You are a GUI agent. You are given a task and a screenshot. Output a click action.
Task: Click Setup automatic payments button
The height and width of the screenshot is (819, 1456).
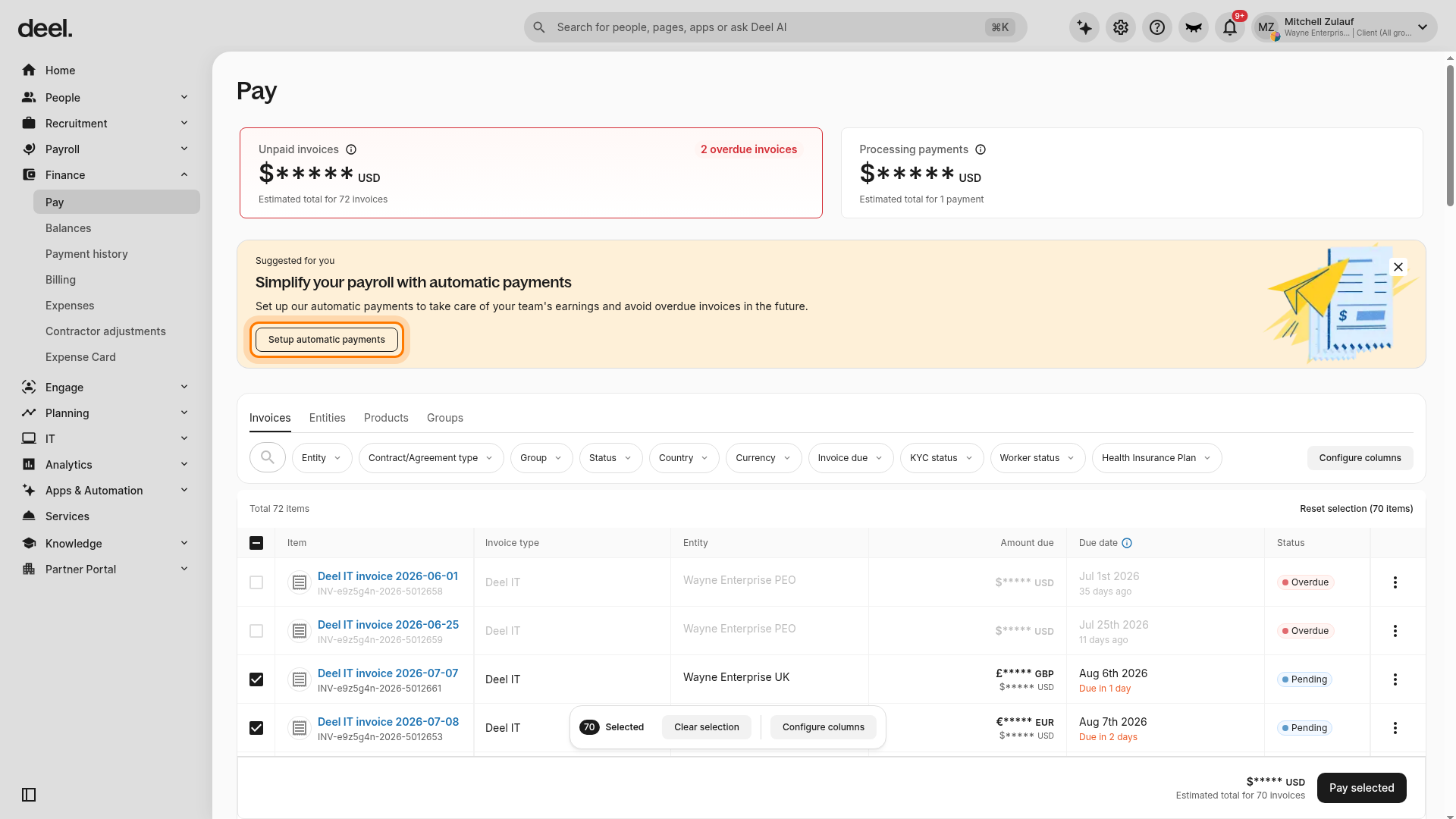click(327, 340)
